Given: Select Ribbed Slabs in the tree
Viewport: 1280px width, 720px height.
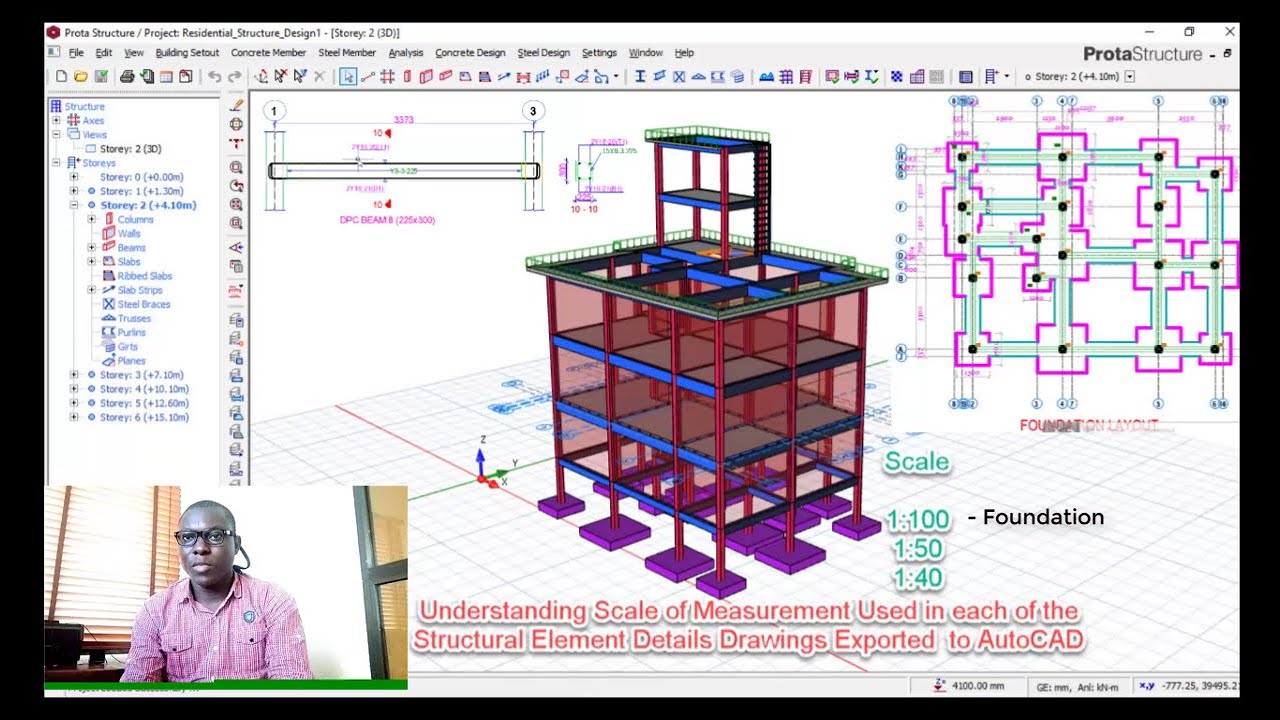Looking at the screenshot, I should click(x=145, y=276).
